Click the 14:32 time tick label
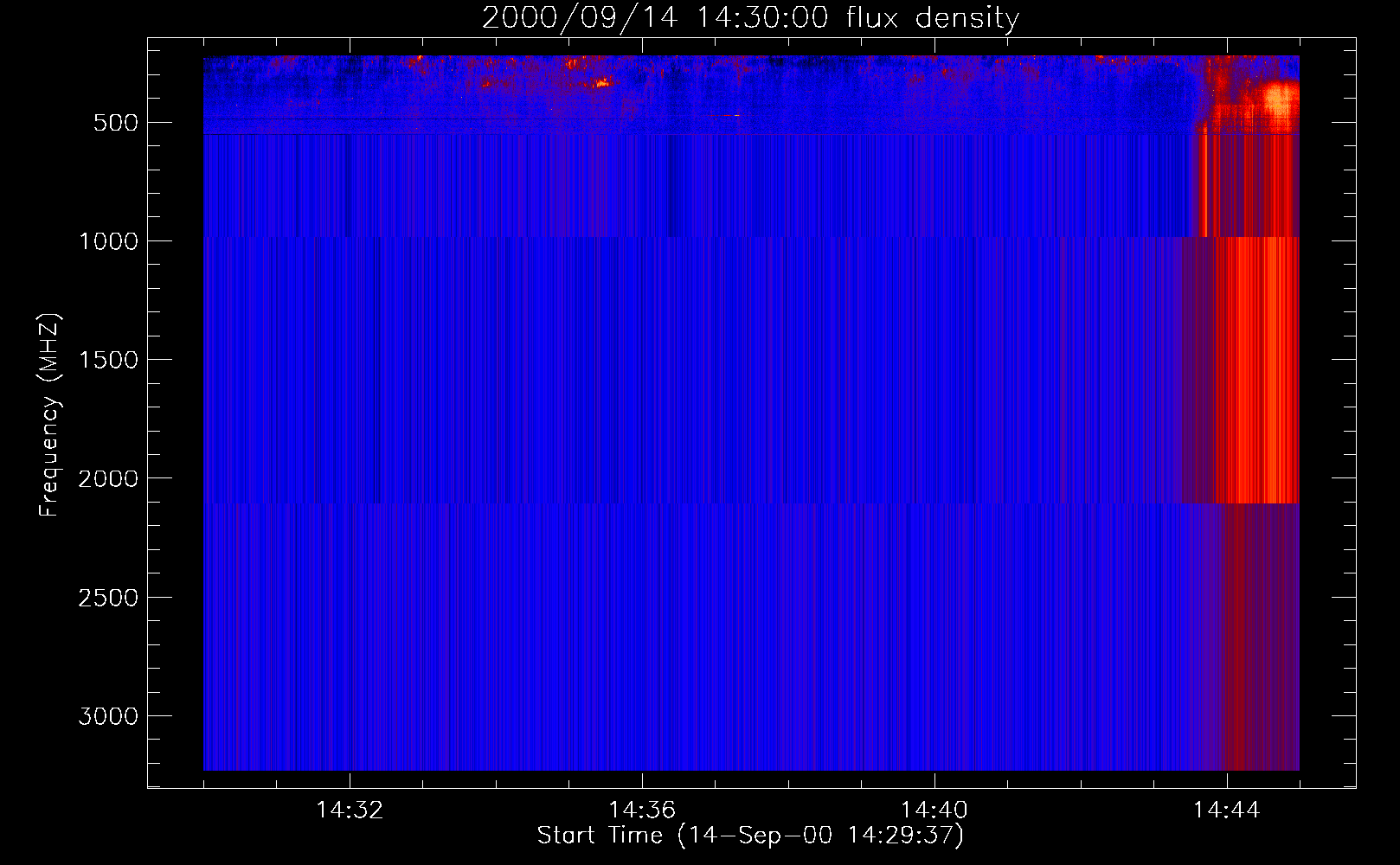The image size is (1400, 865). coord(350,811)
